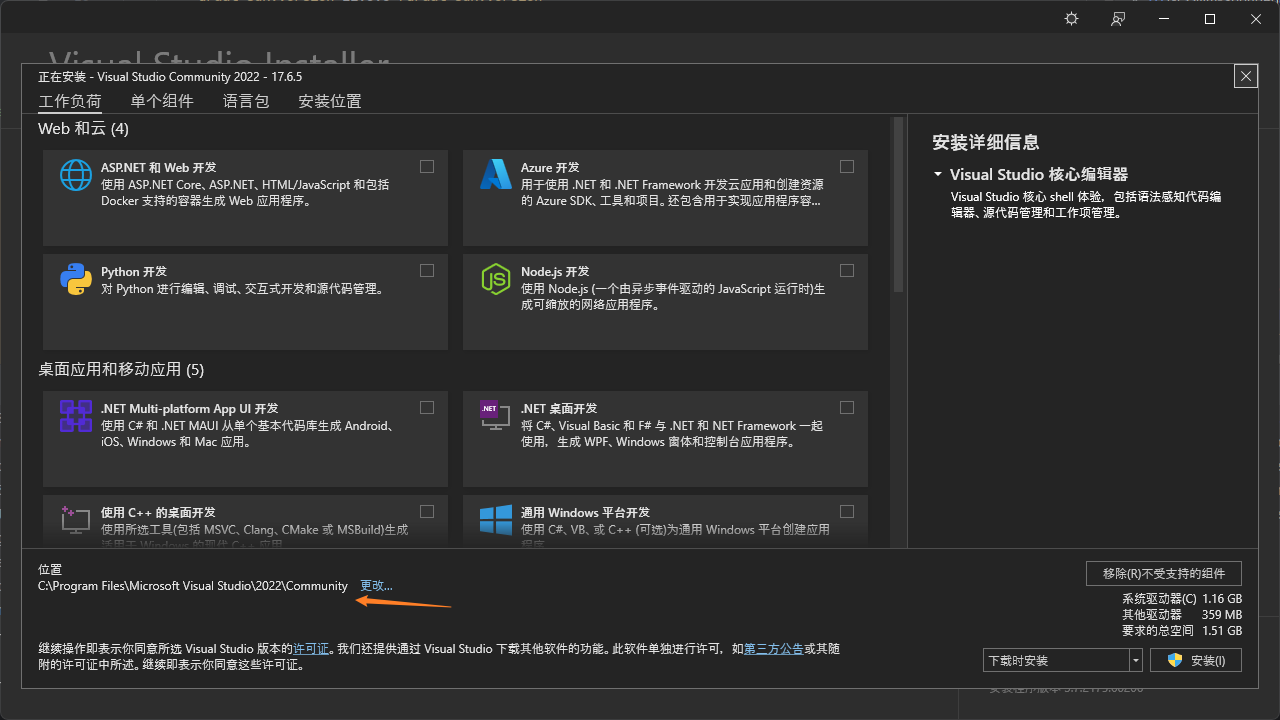Screen dimensions: 1280x720
Task: Check the .NET Multi-platform App UI 开发 workload
Action: click(x=427, y=408)
